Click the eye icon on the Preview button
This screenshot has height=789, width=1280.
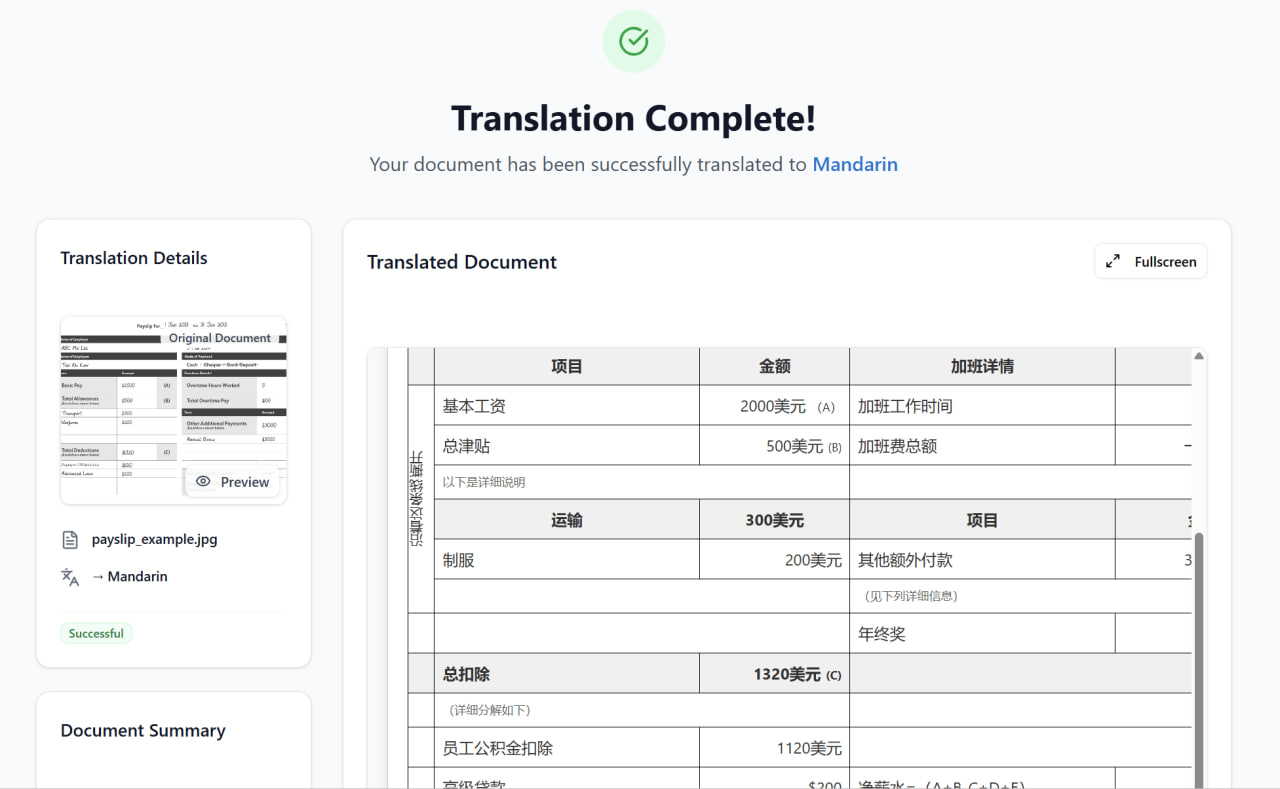pyautogui.click(x=203, y=482)
